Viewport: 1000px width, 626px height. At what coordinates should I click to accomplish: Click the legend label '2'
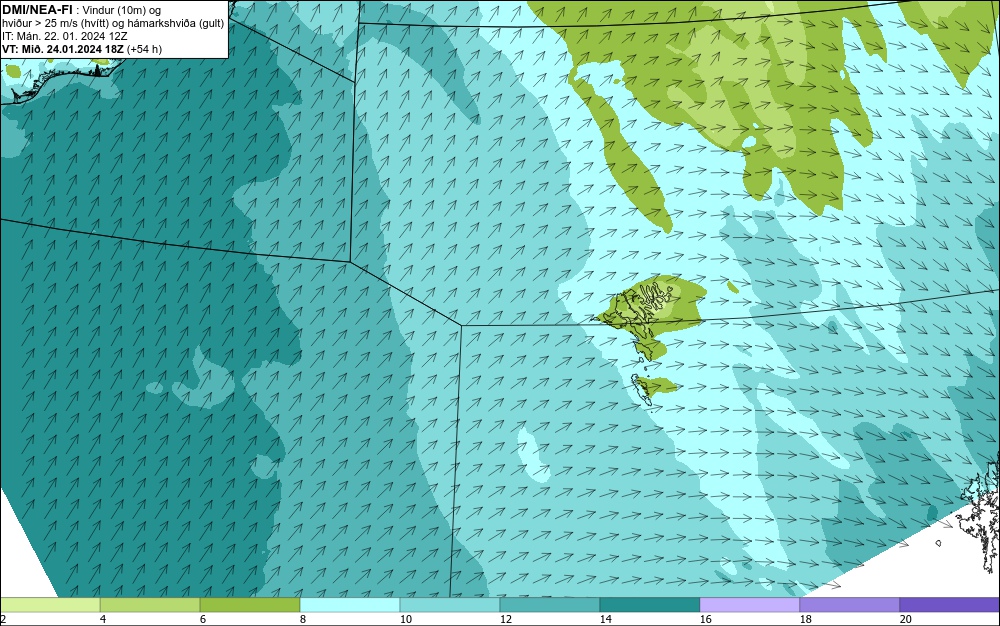3,619
